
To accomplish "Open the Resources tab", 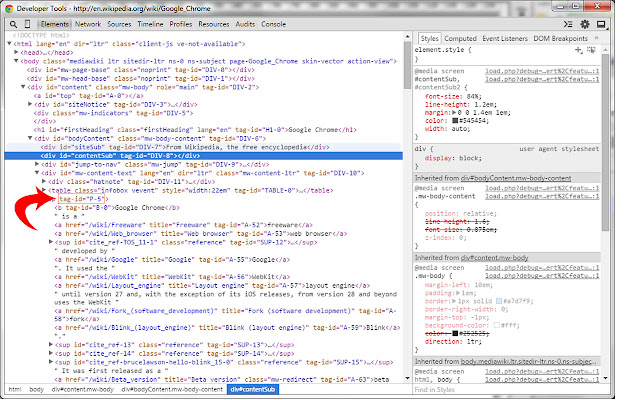I will (214, 24).
